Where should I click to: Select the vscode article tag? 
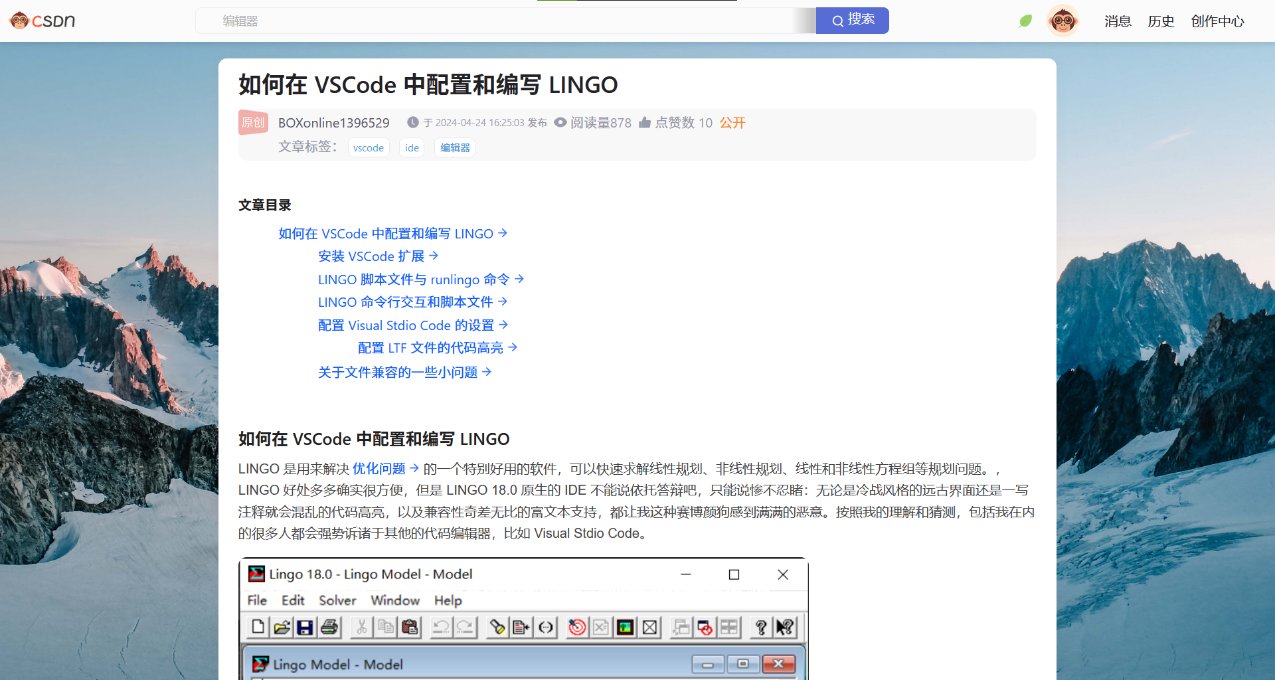click(x=369, y=147)
